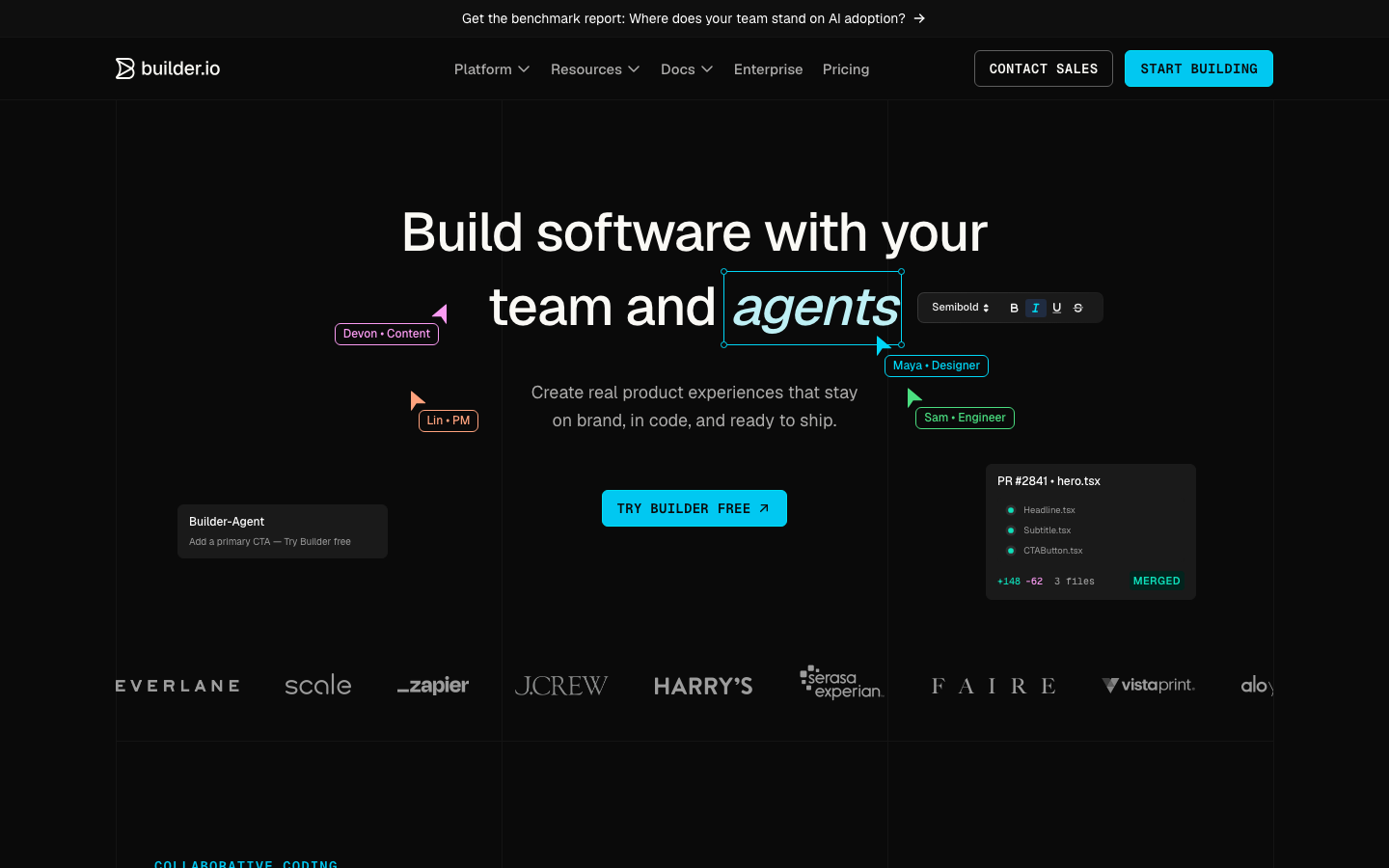The image size is (1389, 868).
Task: Toggle strikethrough in the text toolbar
Action: (x=1078, y=308)
